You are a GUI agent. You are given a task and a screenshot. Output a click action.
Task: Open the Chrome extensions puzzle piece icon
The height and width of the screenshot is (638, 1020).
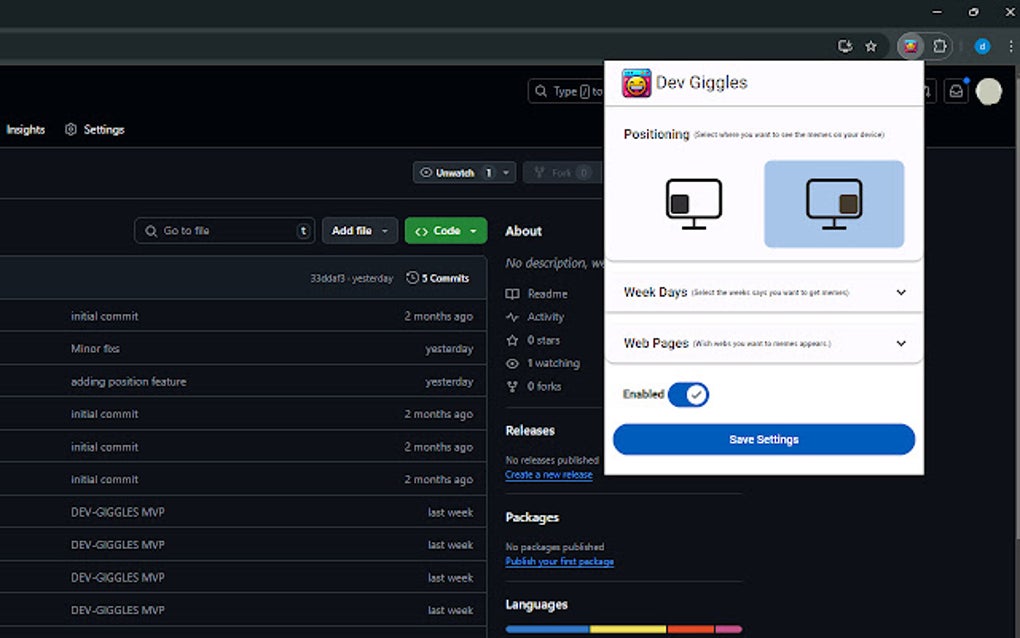pyautogui.click(x=939, y=46)
